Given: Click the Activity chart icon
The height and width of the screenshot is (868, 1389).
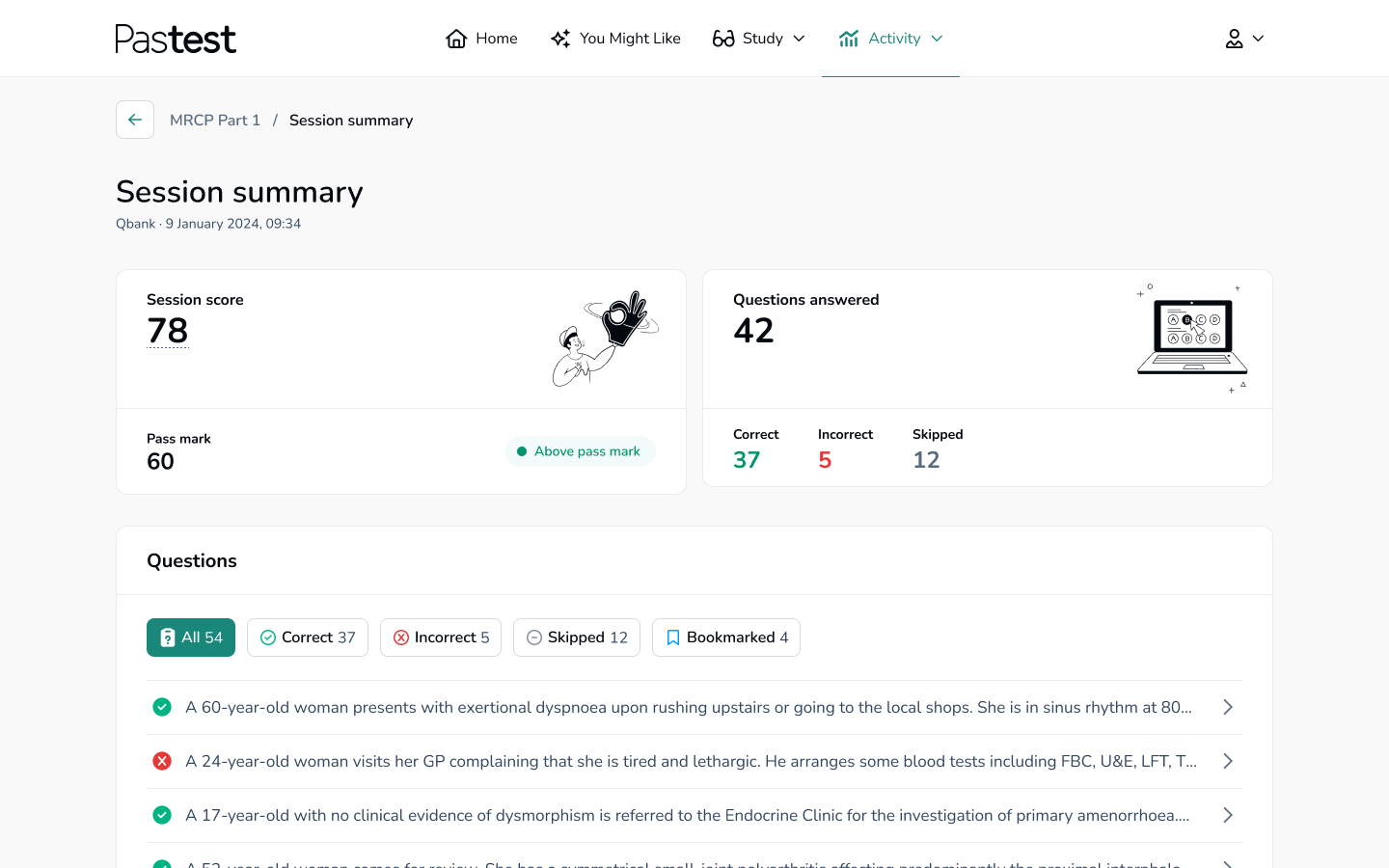Looking at the screenshot, I should coord(849,39).
